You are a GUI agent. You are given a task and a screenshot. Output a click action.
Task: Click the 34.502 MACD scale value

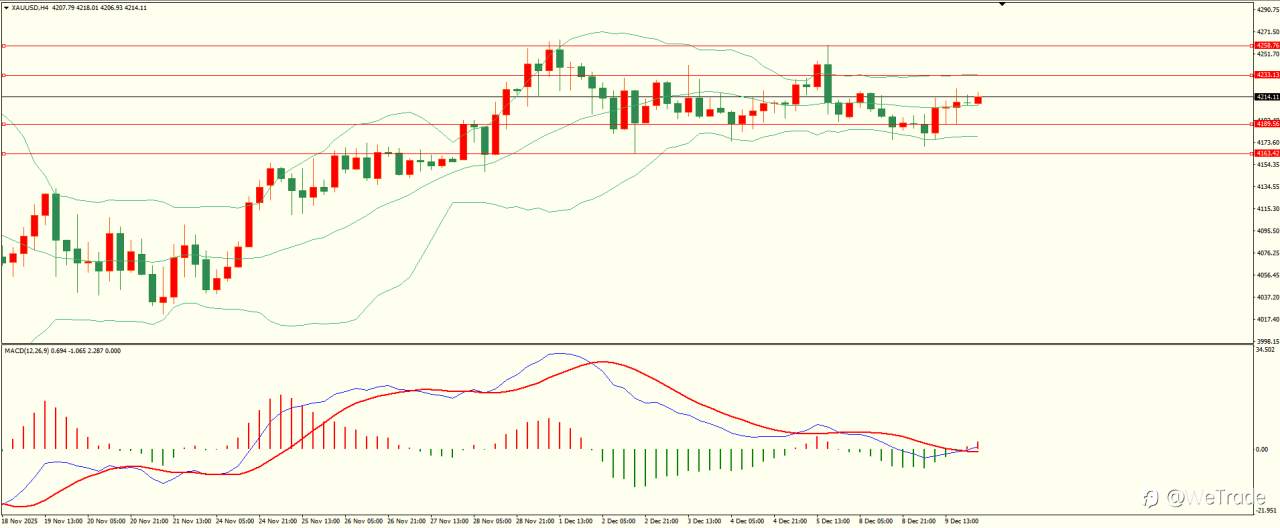1266,350
